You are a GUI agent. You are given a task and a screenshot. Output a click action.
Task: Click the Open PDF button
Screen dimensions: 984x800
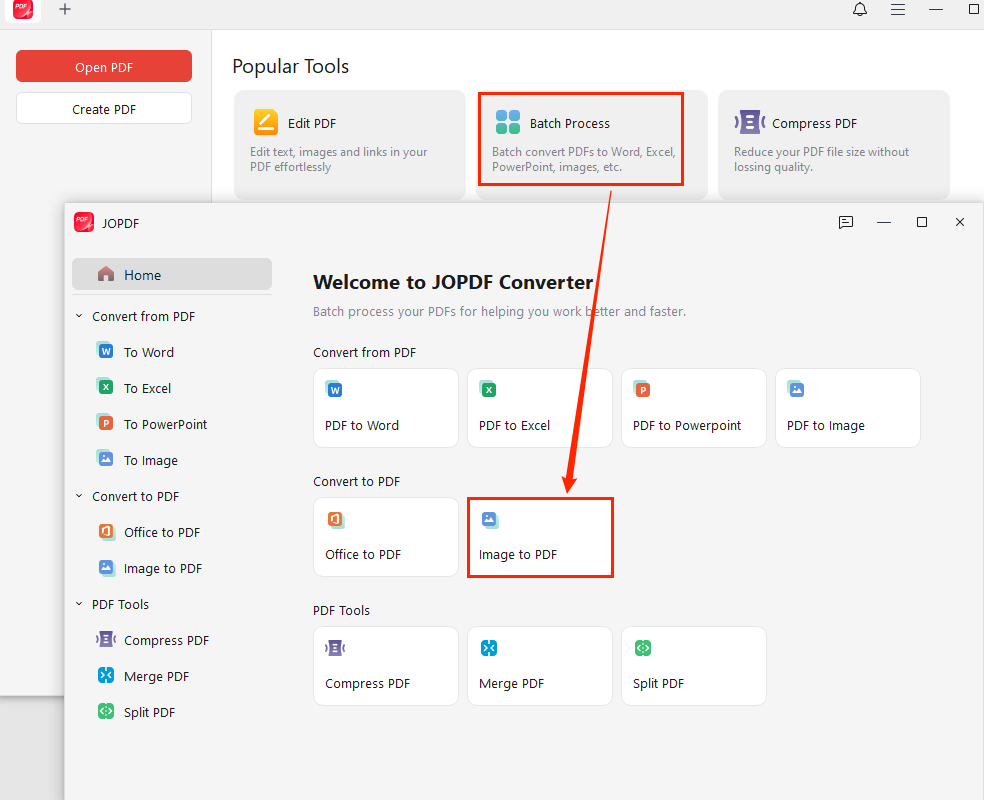click(104, 67)
